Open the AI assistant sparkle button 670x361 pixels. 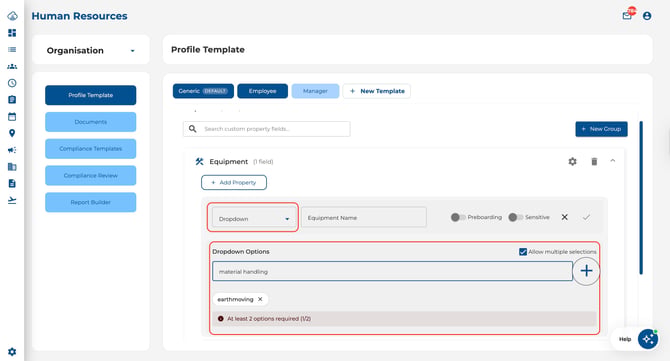click(648, 339)
